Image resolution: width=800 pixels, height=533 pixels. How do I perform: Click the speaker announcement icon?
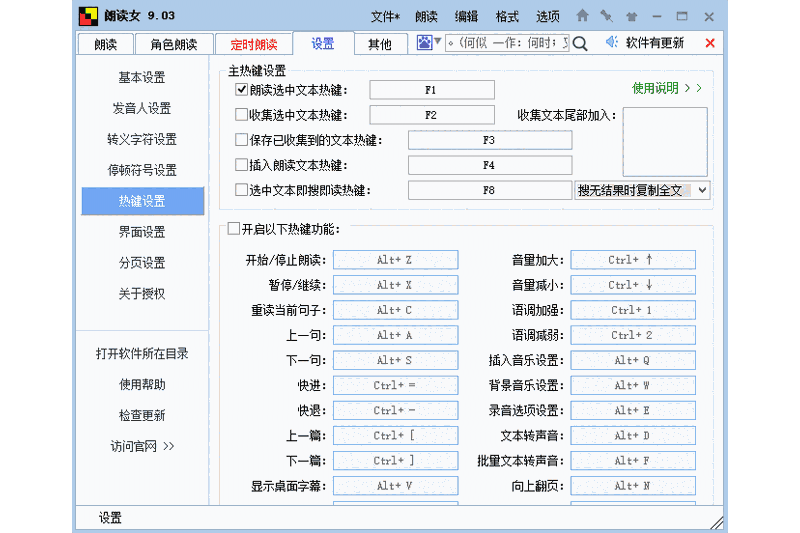tap(612, 42)
